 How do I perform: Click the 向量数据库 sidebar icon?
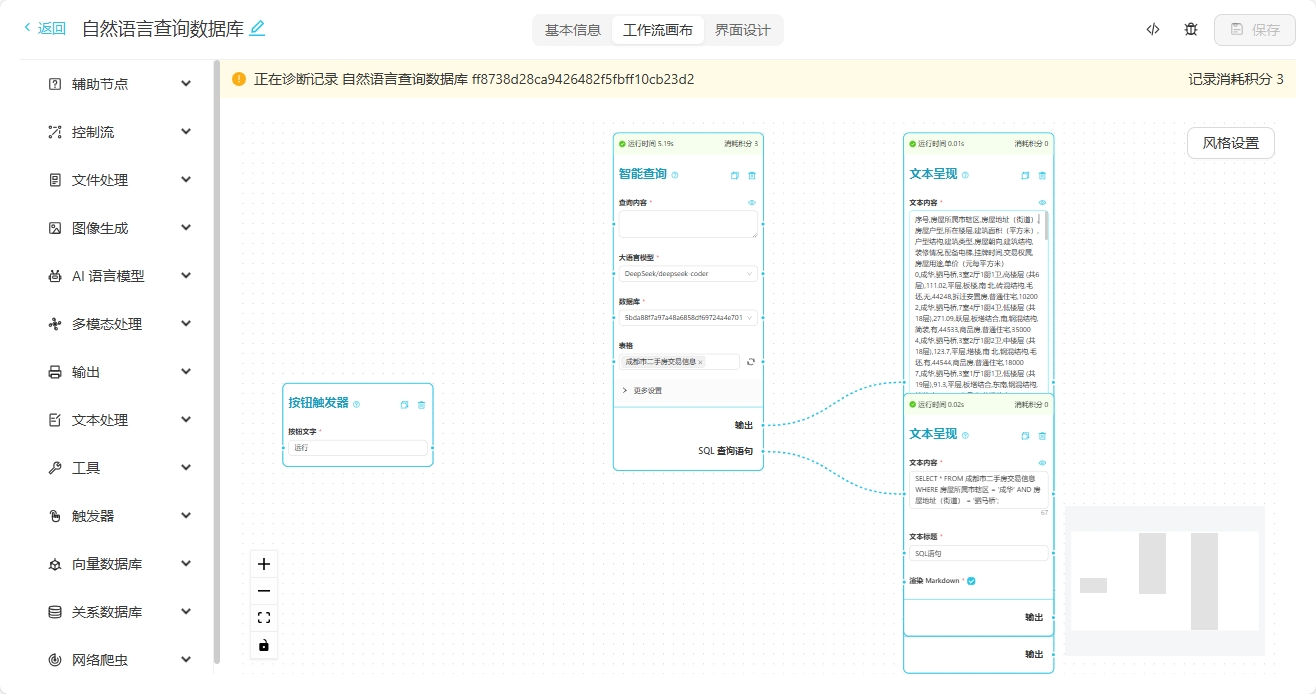55,564
